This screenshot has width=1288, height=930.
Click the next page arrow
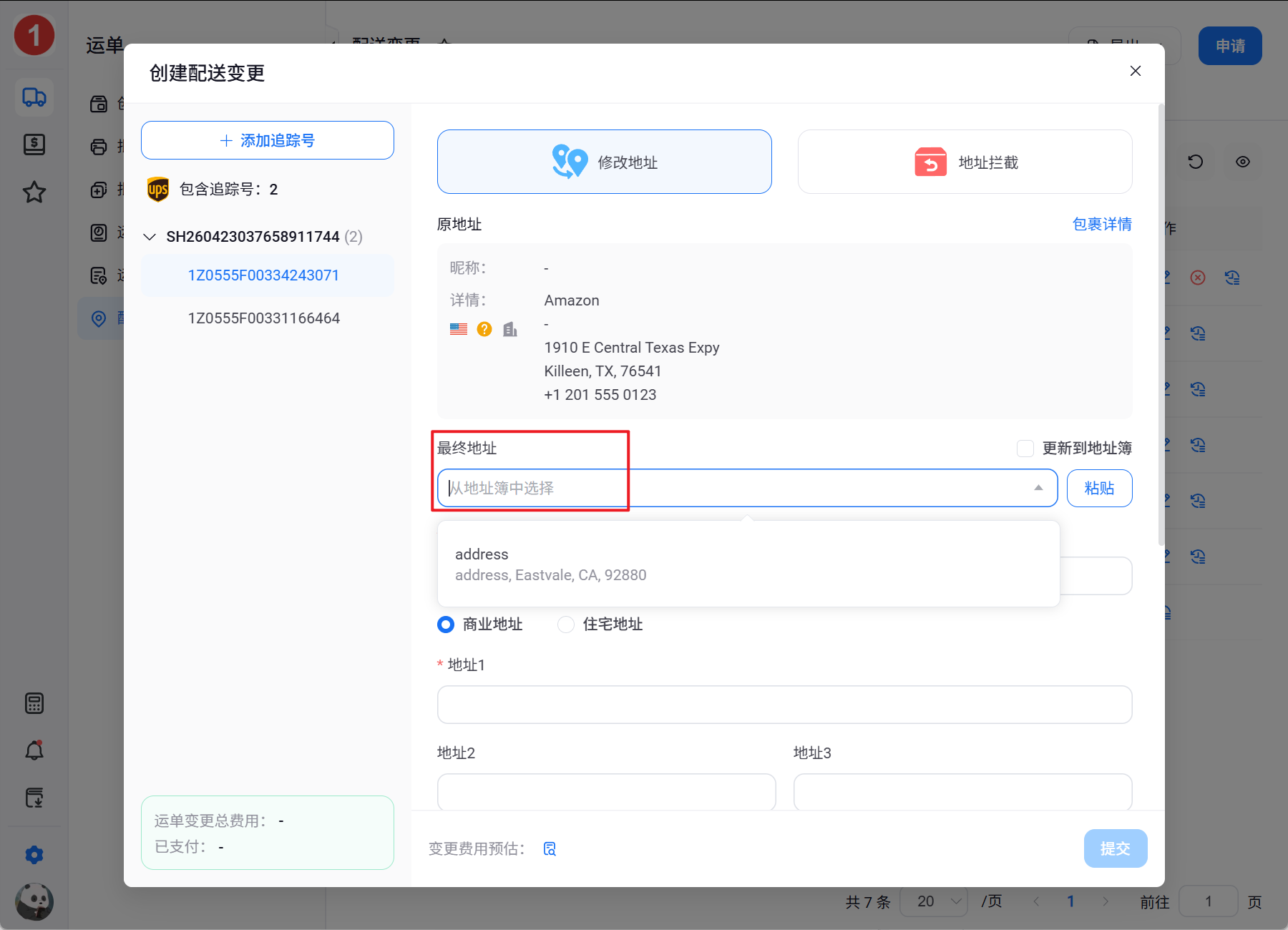pyautogui.click(x=1106, y=901)
